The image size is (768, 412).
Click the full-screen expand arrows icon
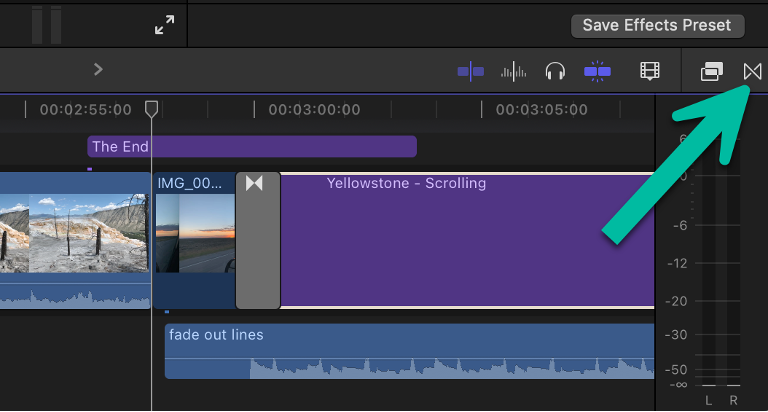pyautogui.click(x=165, y=25)
